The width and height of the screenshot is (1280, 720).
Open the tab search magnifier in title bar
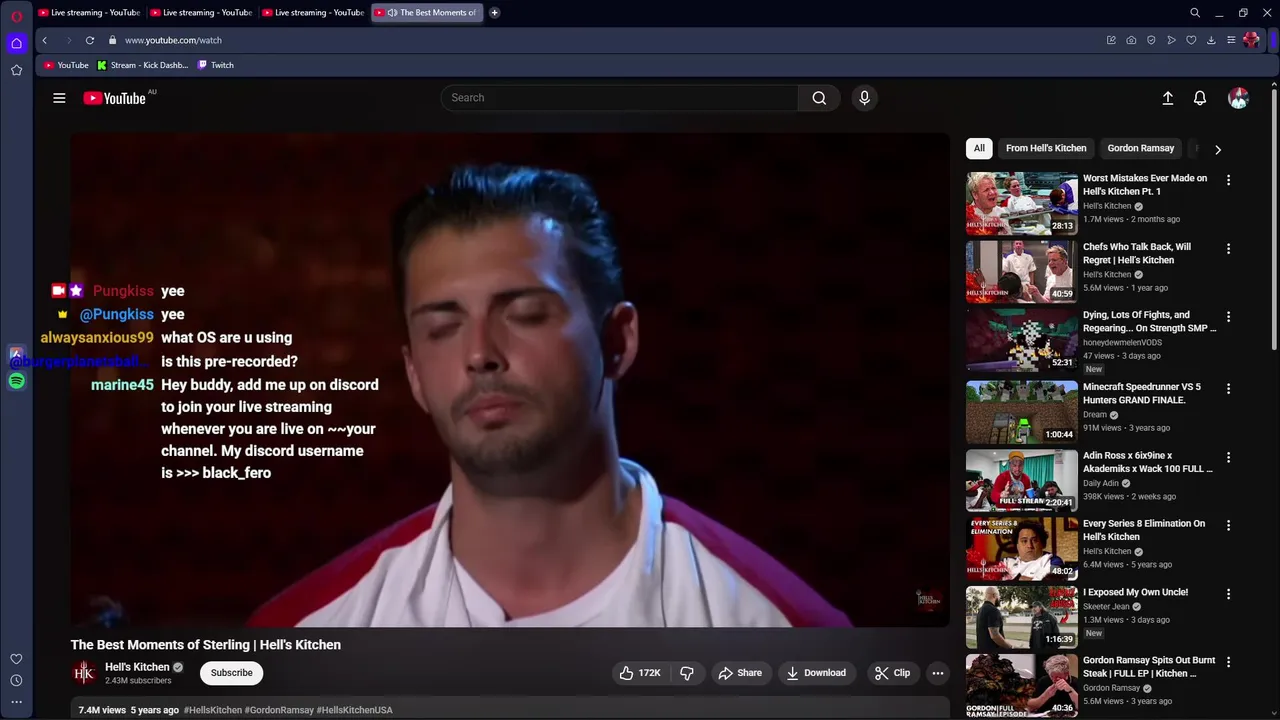1195,13
